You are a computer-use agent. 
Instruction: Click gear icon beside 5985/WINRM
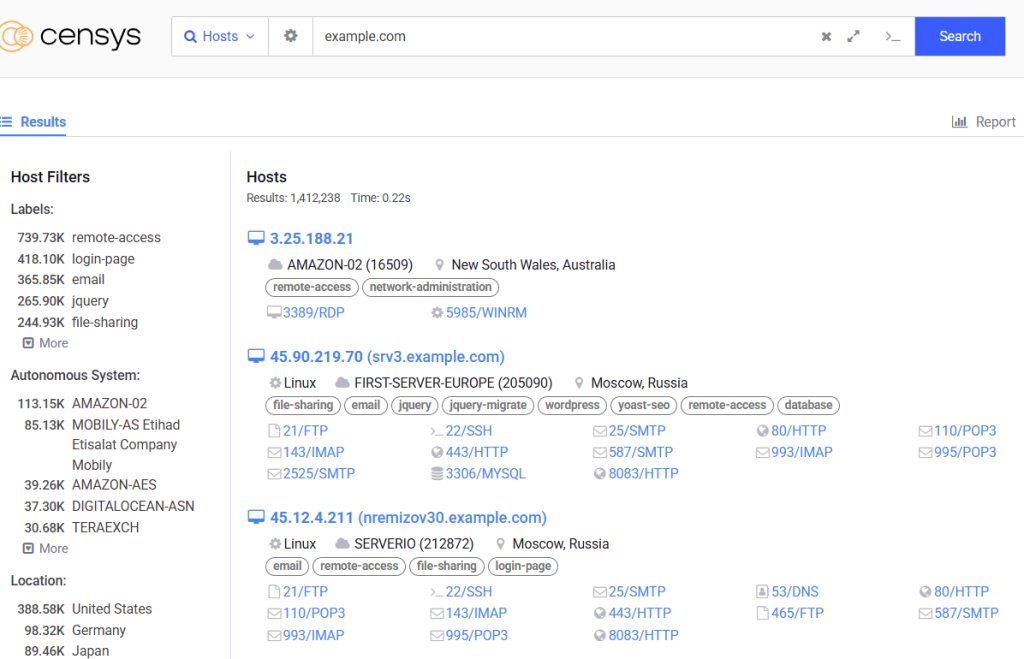coord(437,313)
